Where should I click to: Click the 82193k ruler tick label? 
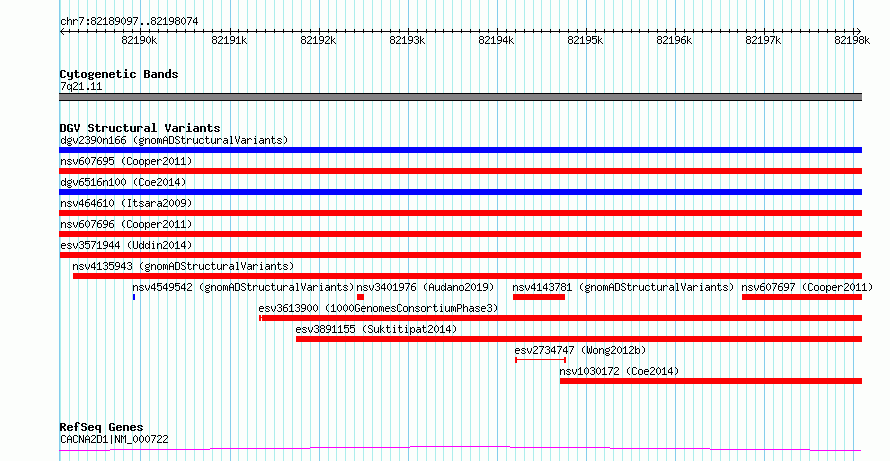(407, 41)
